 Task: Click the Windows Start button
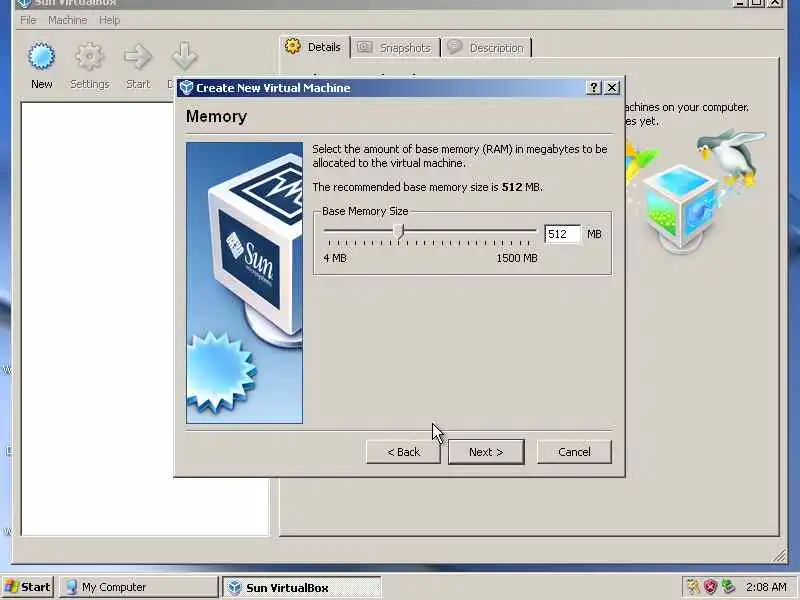point(28,587)
